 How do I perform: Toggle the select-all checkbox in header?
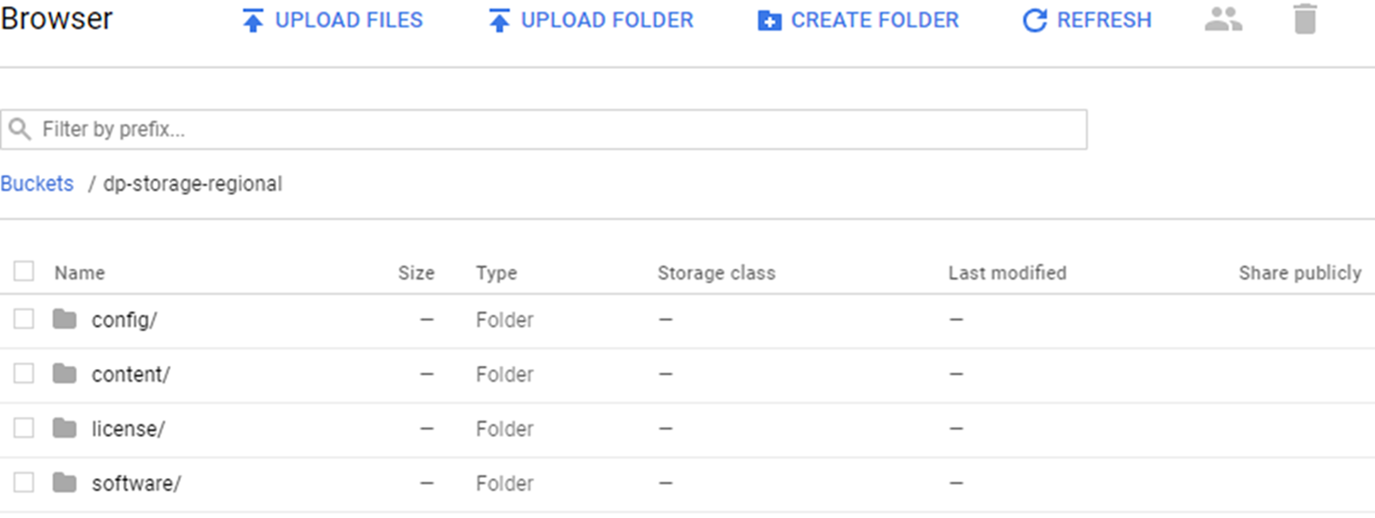point(24,271)
